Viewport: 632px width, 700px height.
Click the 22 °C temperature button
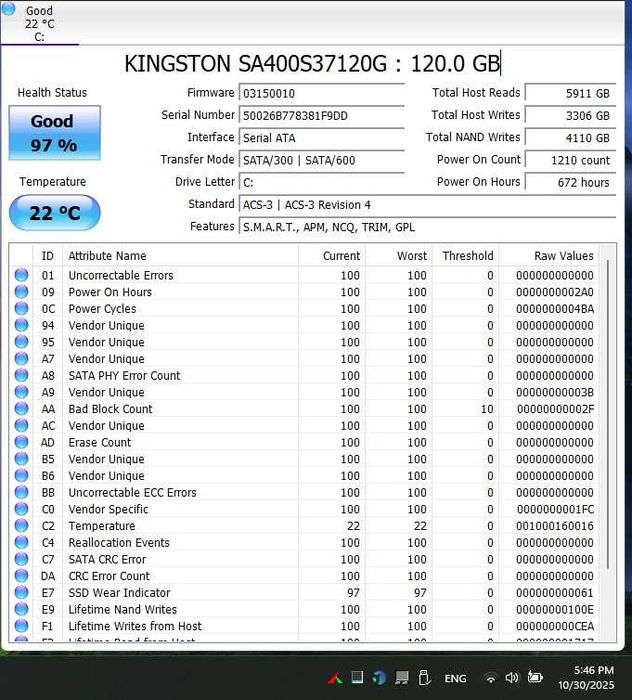coord(54,213)
